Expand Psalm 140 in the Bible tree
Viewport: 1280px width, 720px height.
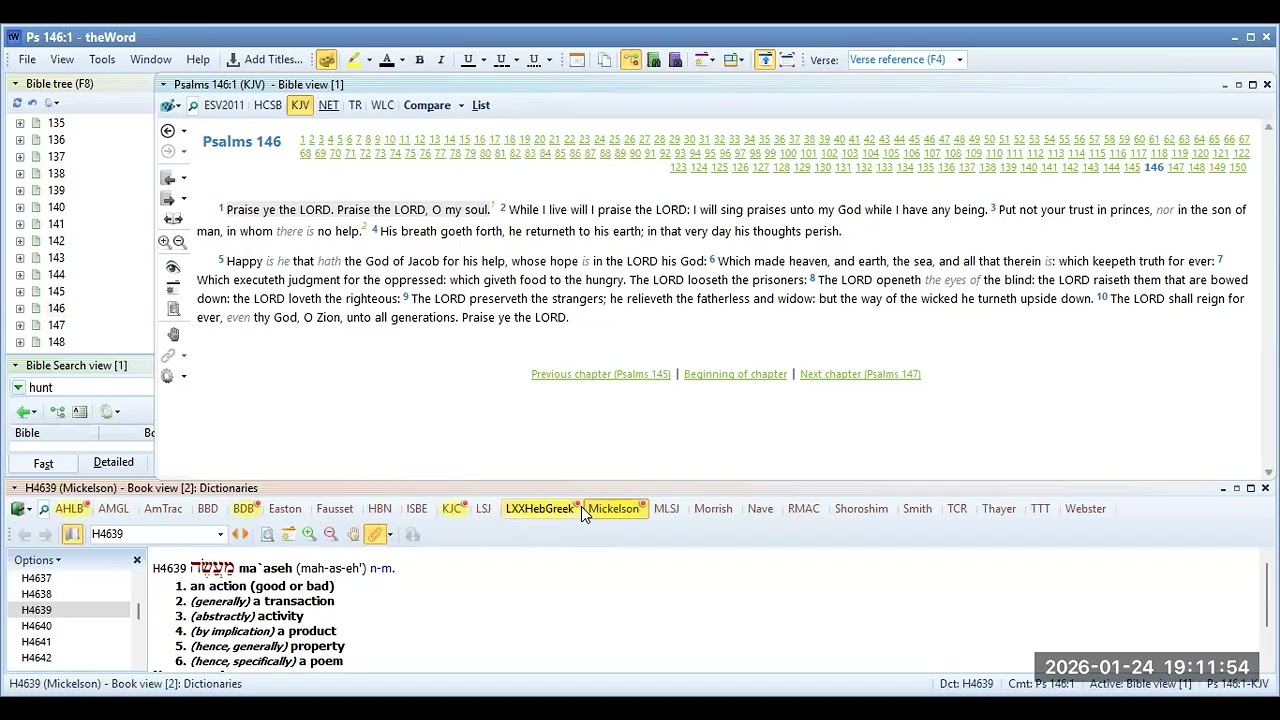click(x=20, y=207)
